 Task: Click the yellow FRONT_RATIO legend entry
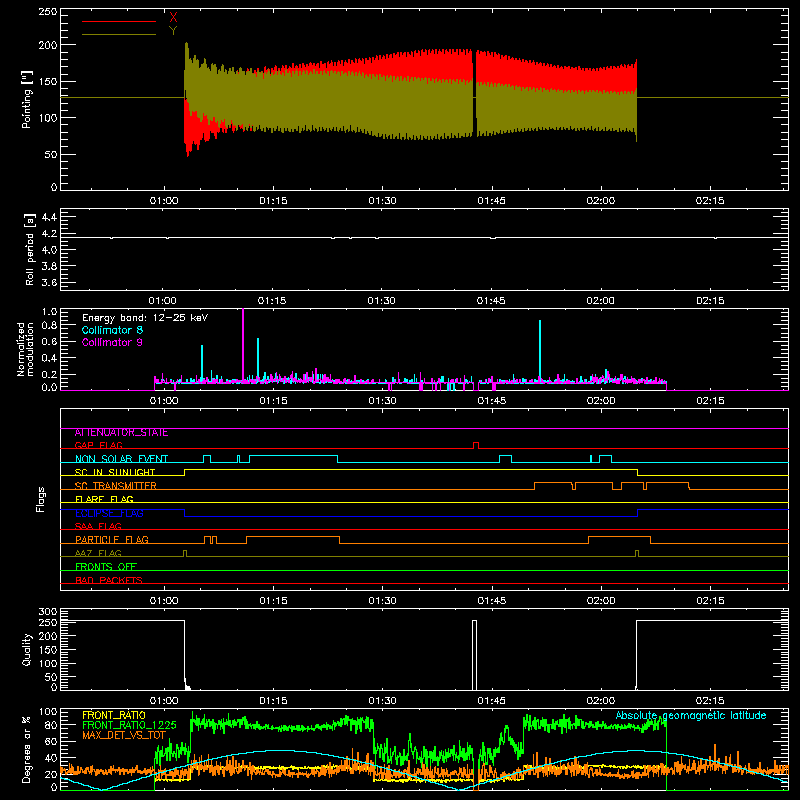click(x=114, y=715)
